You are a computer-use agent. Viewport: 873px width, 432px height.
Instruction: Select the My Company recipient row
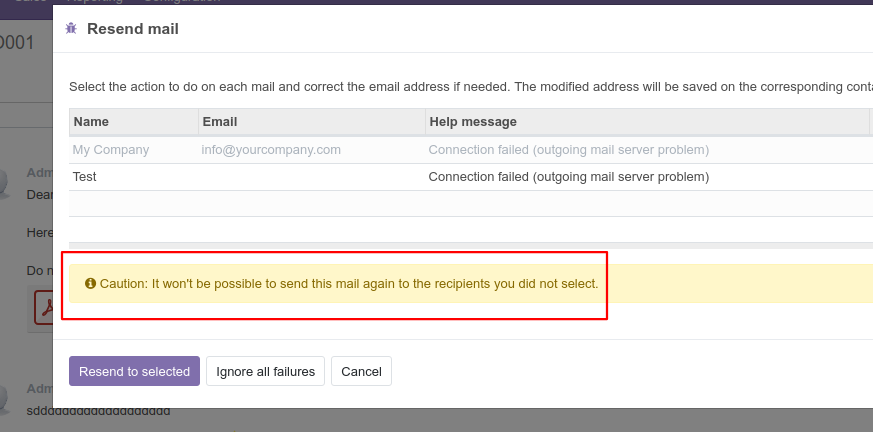471,150
